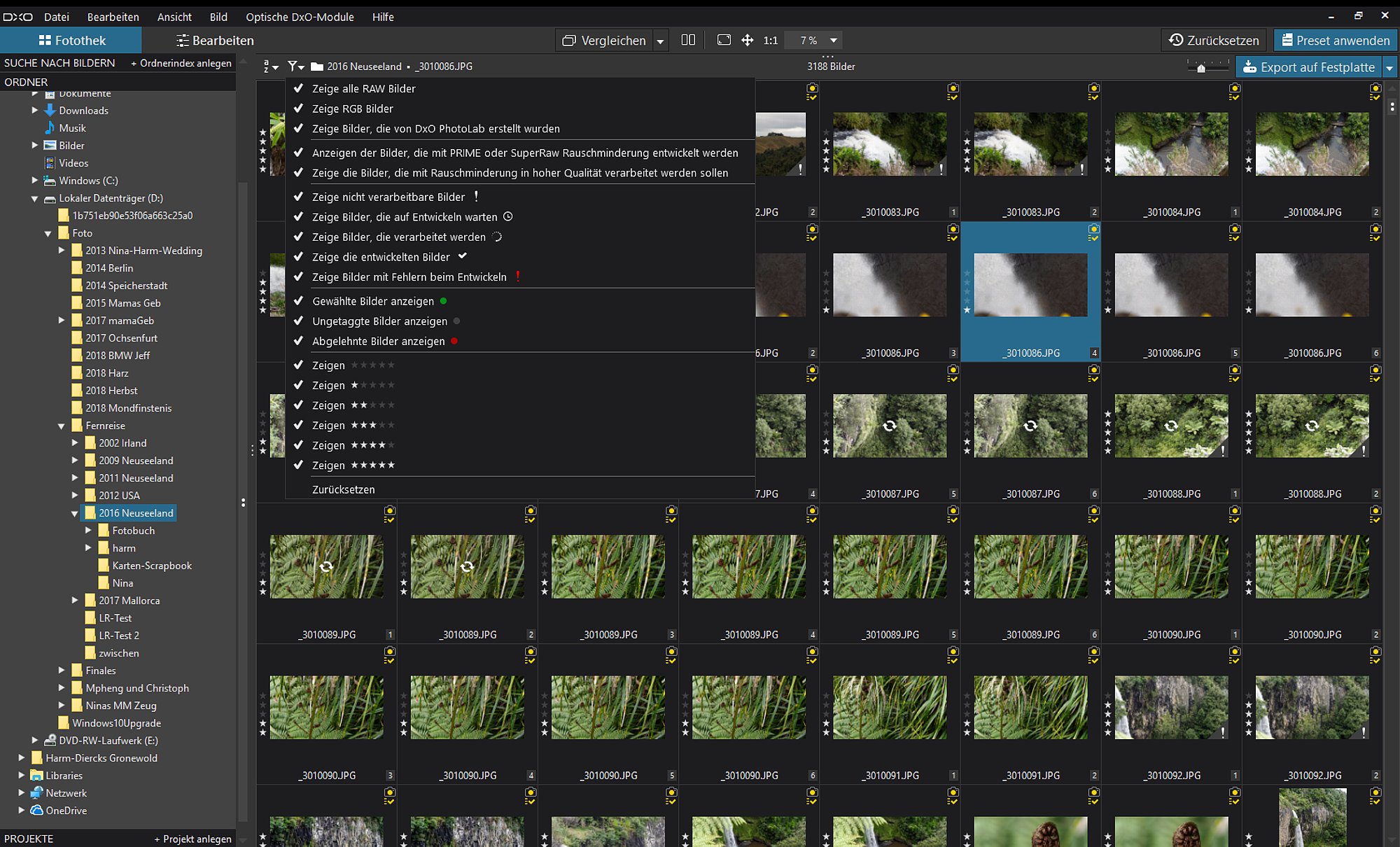Click + Projekt anlegen link
This screenshot has width=1400, height=847.
[x=192, y=839]
